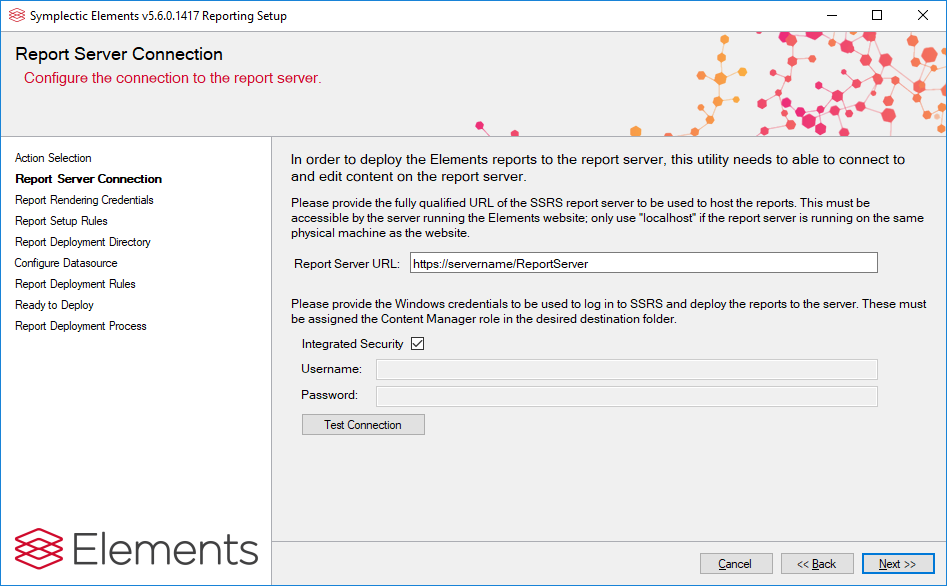The height and width of the screenshot is (586, 947).
Task: Select Report Deployment Process step
Action: point(81,326)
